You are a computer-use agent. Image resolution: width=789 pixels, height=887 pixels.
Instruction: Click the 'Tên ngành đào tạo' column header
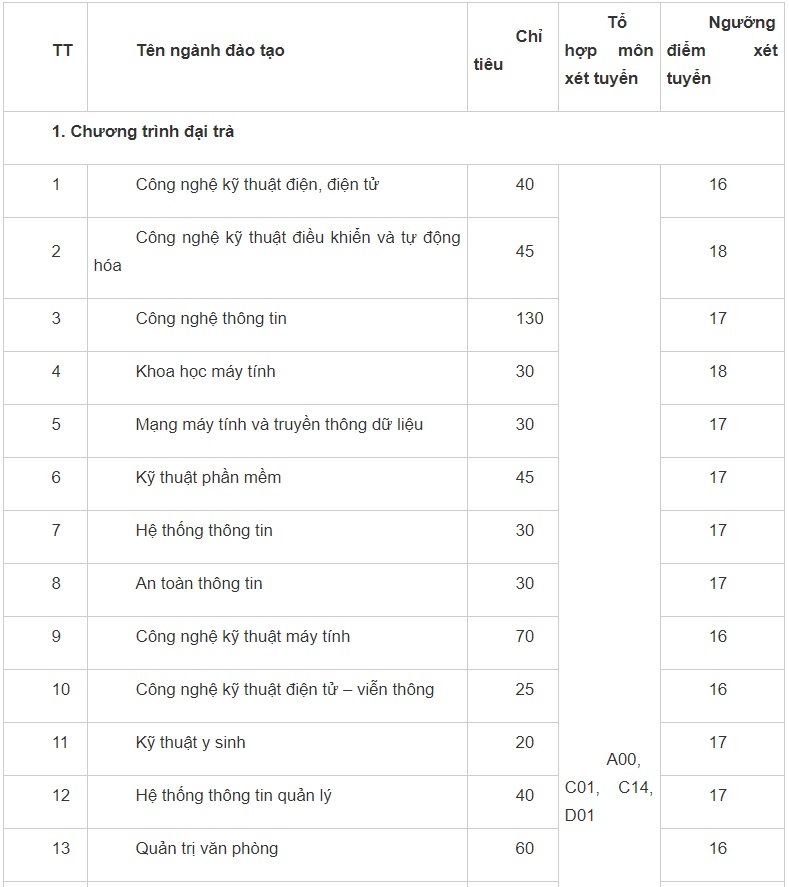210,50
